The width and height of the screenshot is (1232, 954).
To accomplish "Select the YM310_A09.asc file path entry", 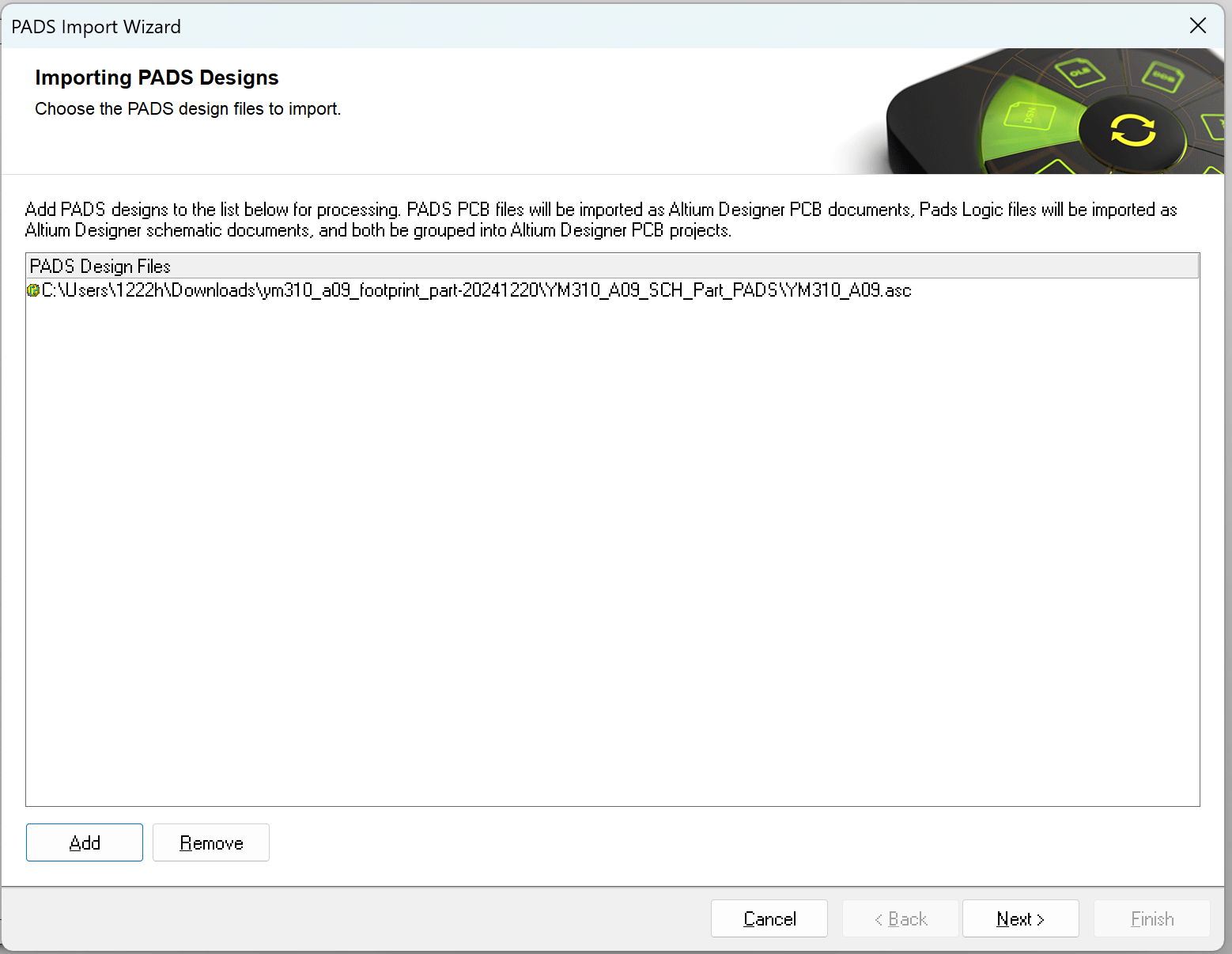I will pyautogui.click(x=476, y=290).
